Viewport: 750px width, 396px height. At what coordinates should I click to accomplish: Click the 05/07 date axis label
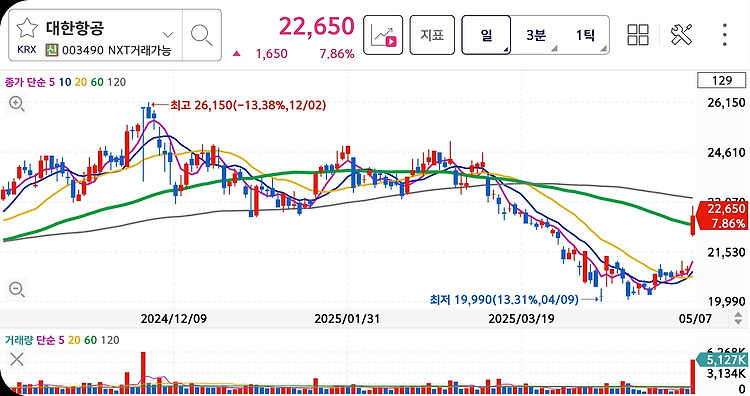(x=695, y=319)
